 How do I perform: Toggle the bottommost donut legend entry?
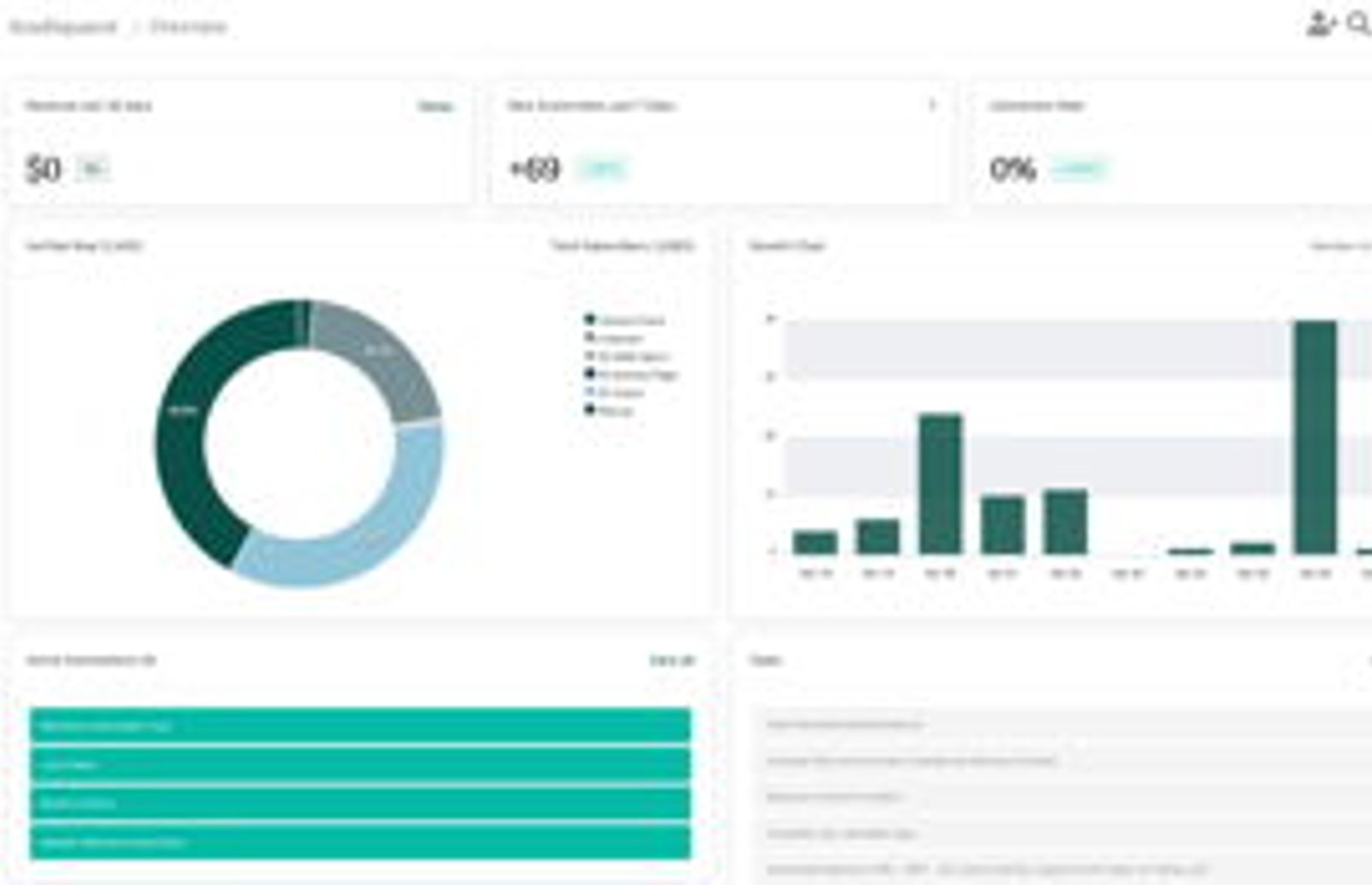click(609, 411)
